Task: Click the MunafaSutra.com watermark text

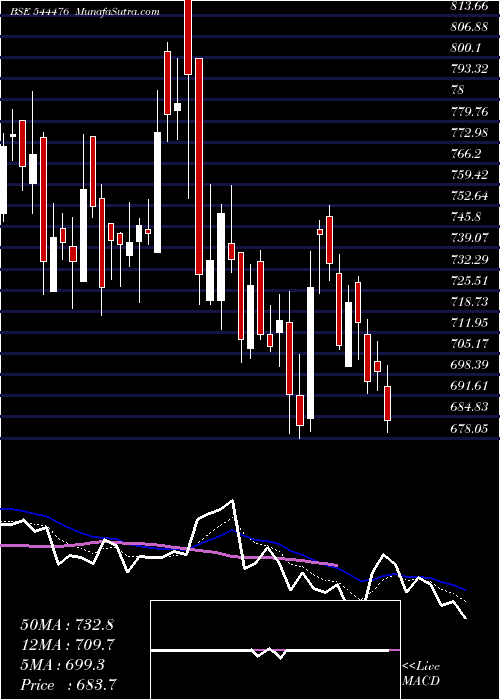Action: tap(117, 12)
